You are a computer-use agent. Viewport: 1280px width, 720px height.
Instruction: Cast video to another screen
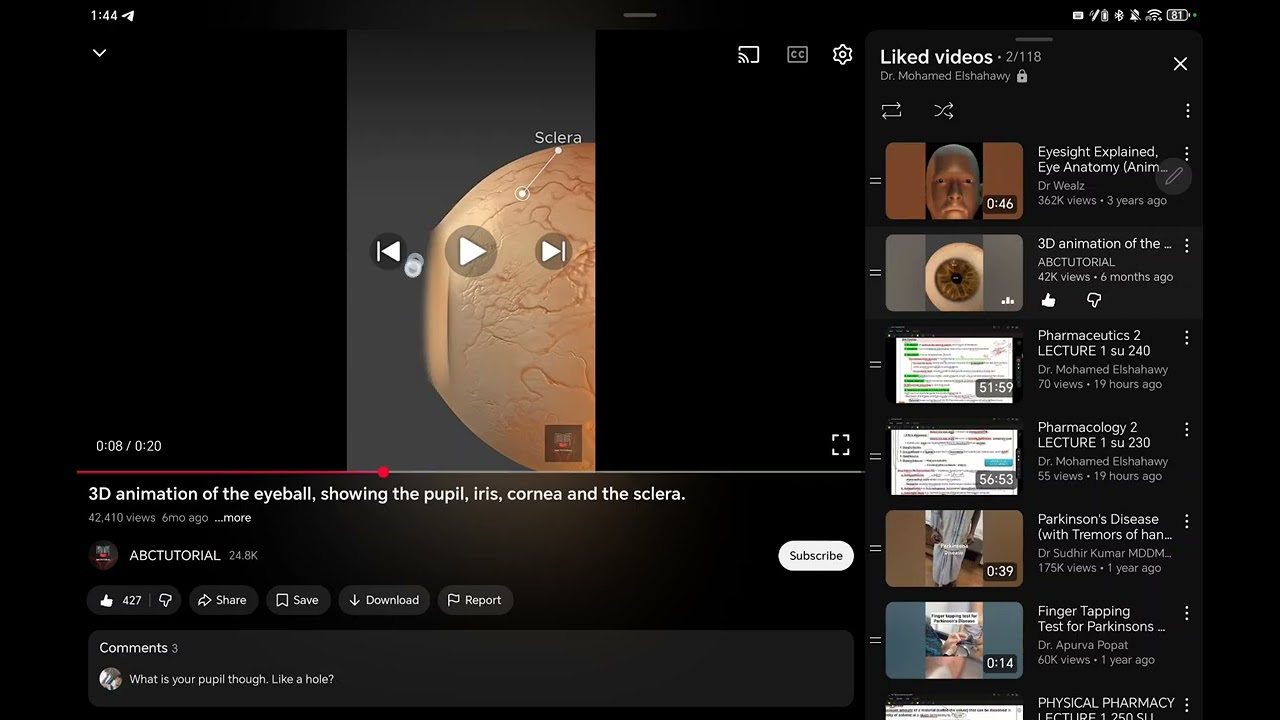tap(748, 55)
